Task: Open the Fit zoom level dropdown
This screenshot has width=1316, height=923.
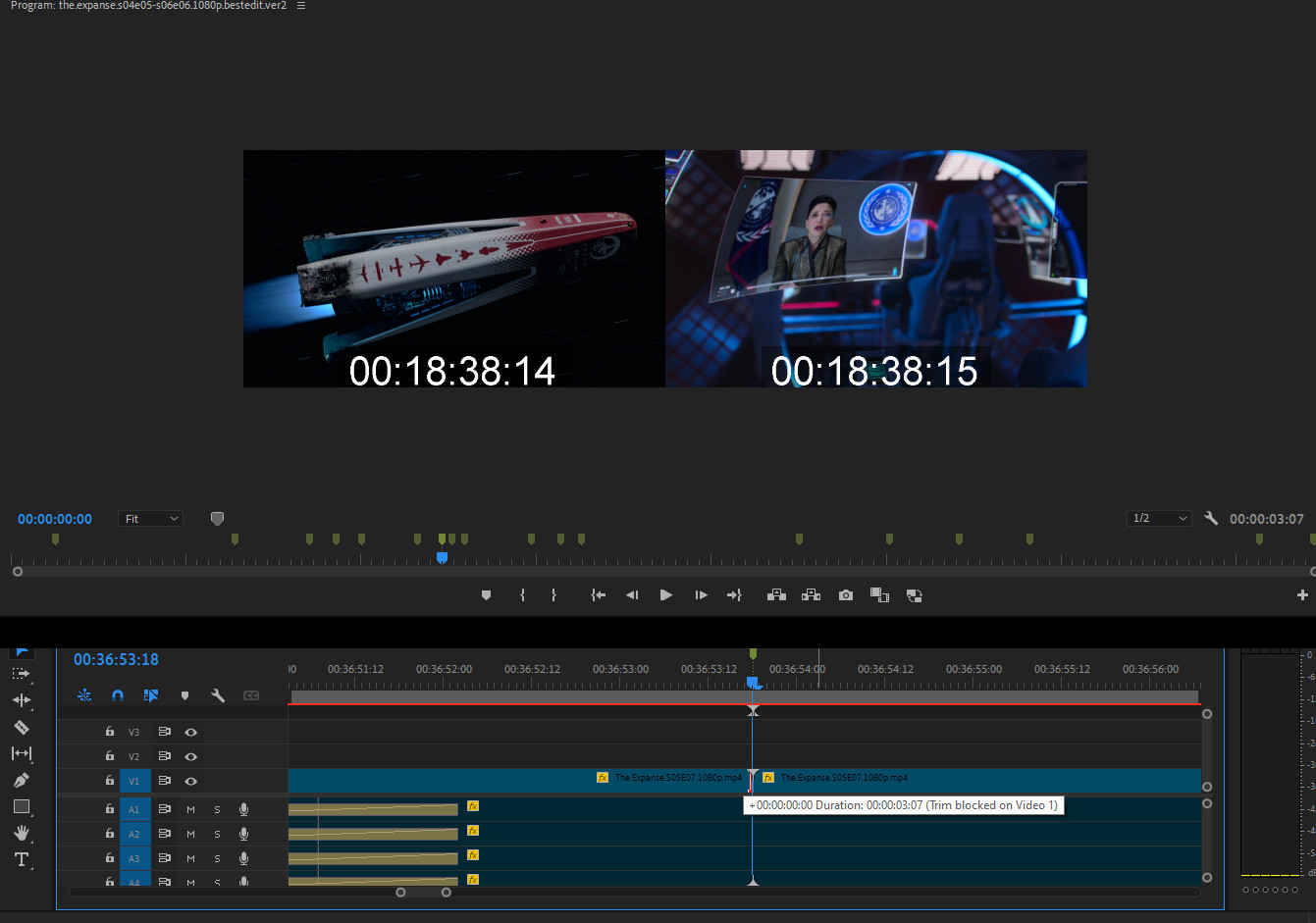Action: coord(151,519)
